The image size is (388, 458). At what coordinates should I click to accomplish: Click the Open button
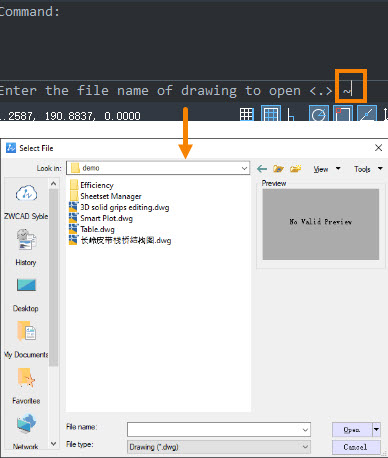(352, 430)
